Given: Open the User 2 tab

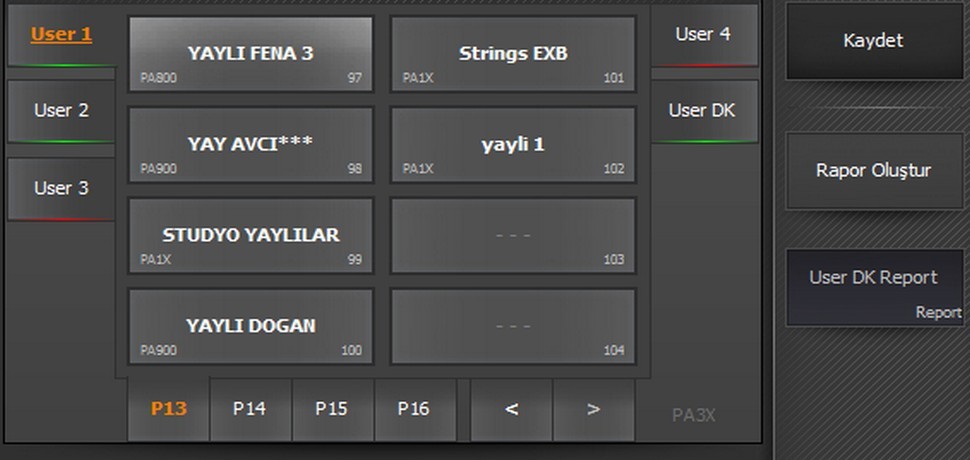Looking at the screenshot, I should [61, 111].
